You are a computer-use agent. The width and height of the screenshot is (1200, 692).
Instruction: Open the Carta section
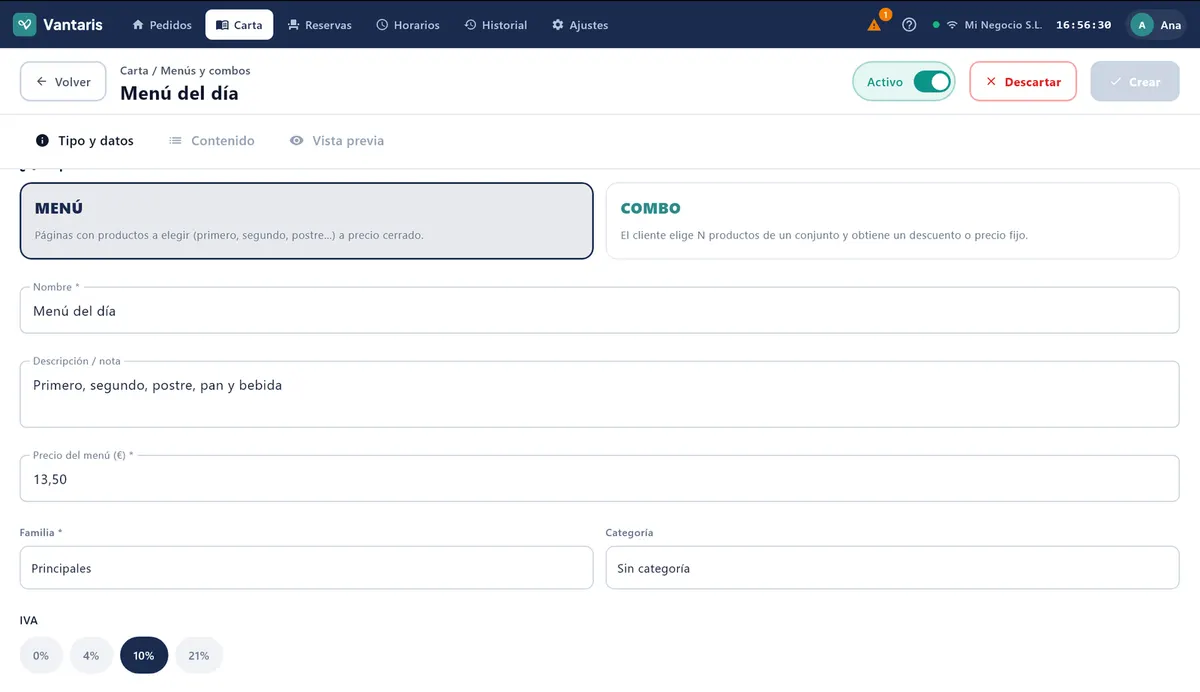coord(239,25)
